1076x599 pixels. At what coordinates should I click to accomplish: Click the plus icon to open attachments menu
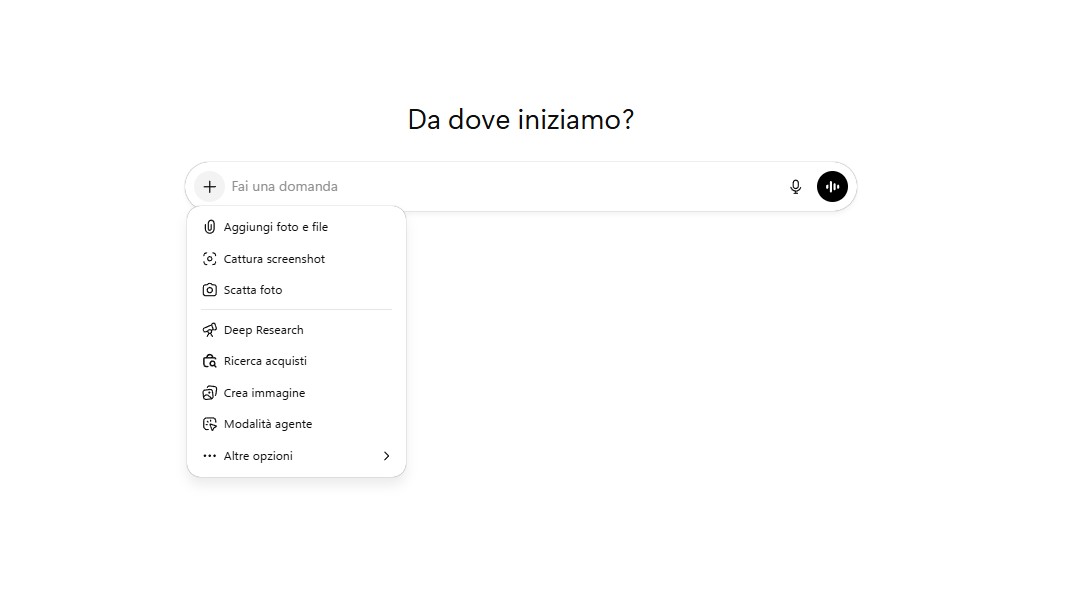[208, 186]
